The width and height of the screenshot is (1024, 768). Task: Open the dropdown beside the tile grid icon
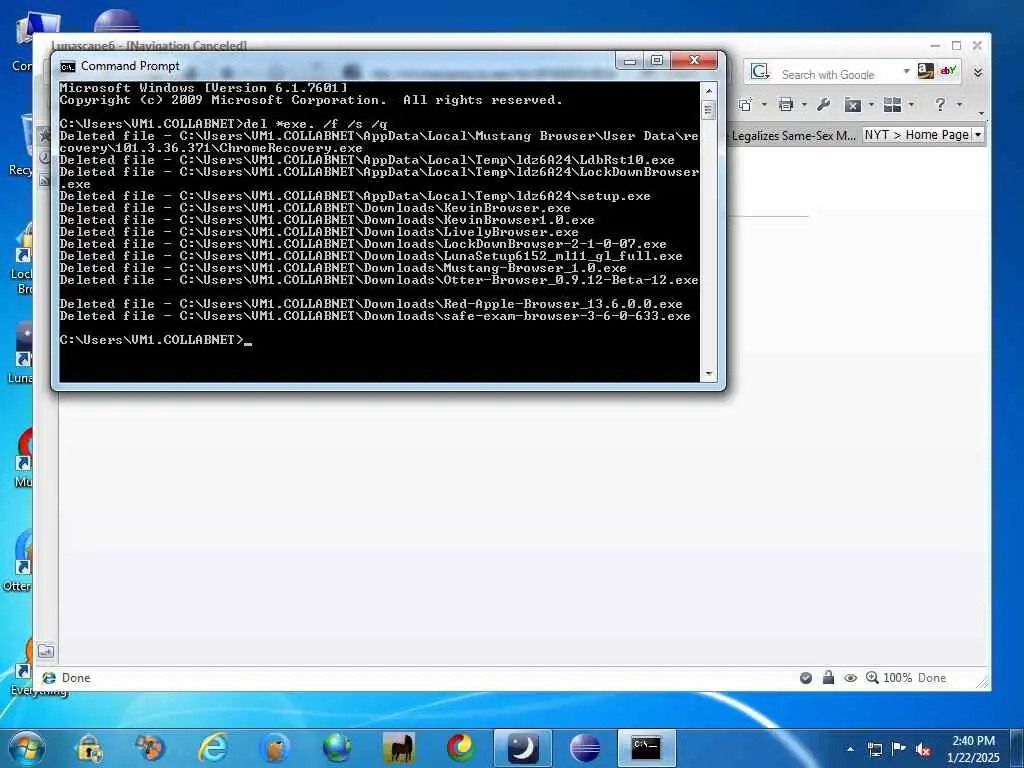pyautogui.click(x=911, y=104)
